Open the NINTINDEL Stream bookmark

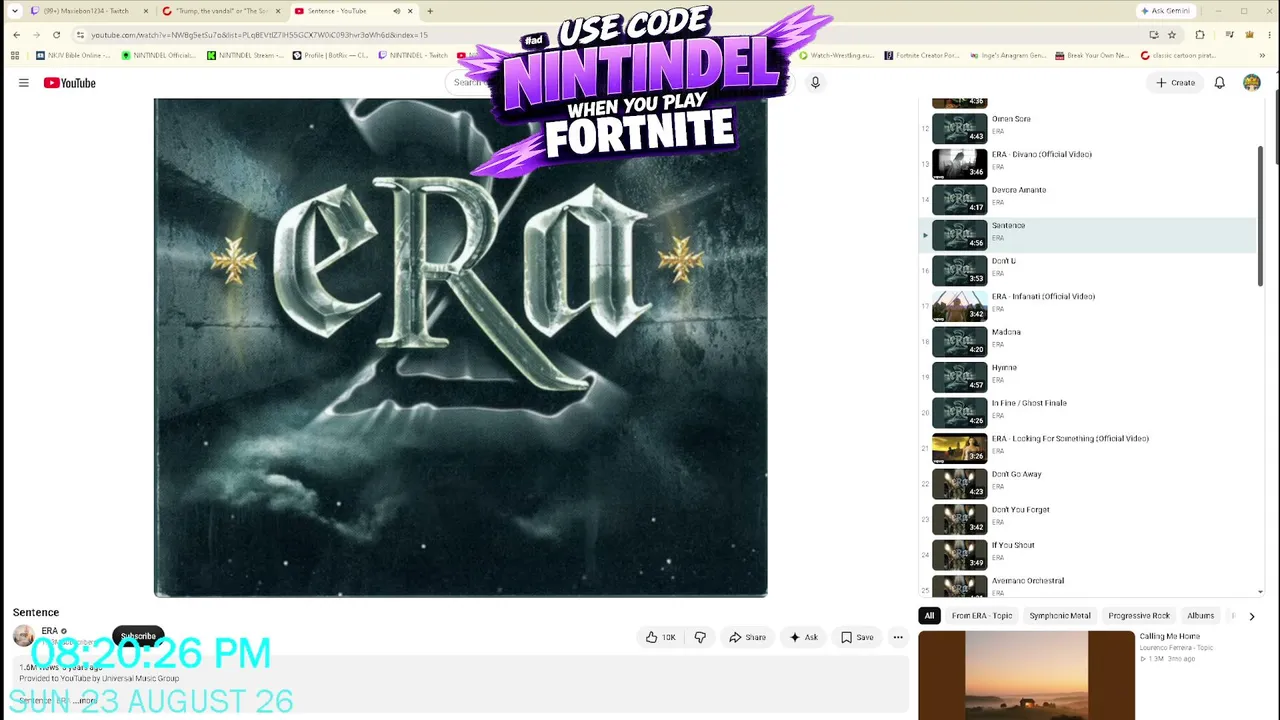point(245,55)
